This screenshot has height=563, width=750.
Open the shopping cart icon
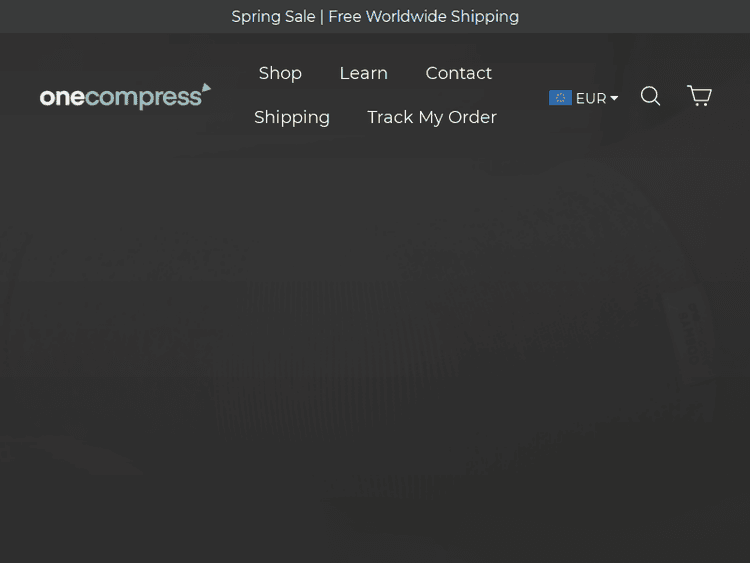(x=699, y=96)
